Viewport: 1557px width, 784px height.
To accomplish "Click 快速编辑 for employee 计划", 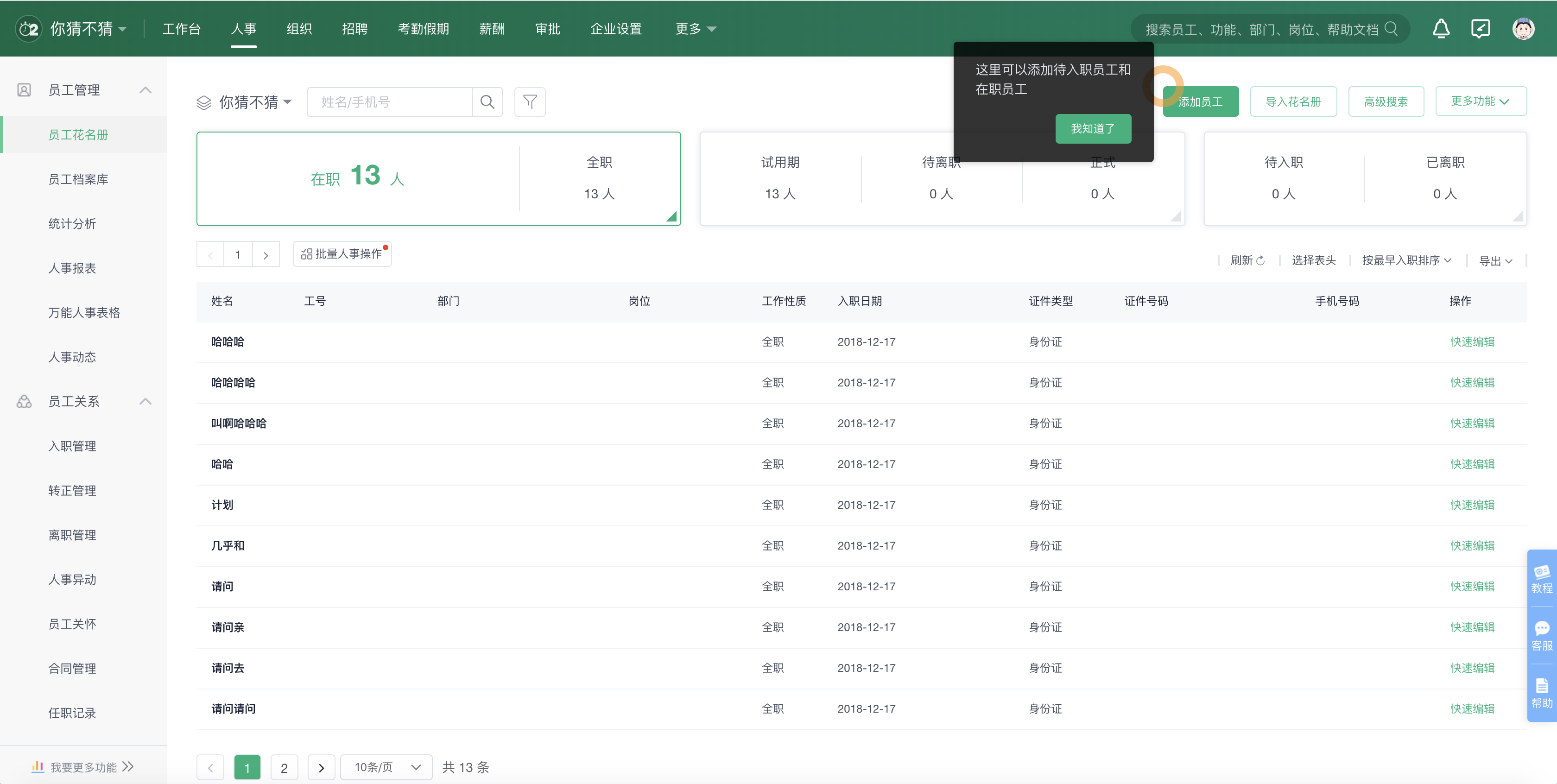I will point(1472,505).
